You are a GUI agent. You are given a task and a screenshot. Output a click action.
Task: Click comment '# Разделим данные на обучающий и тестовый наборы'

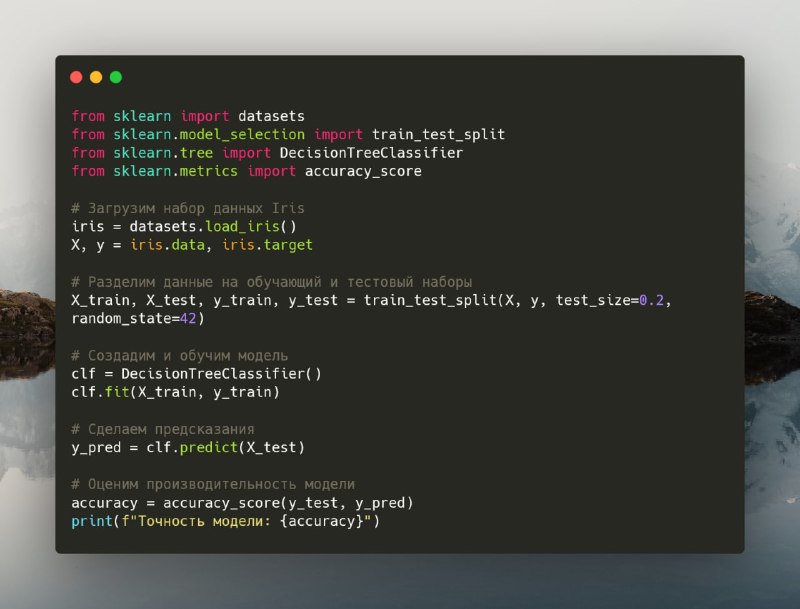271,282
